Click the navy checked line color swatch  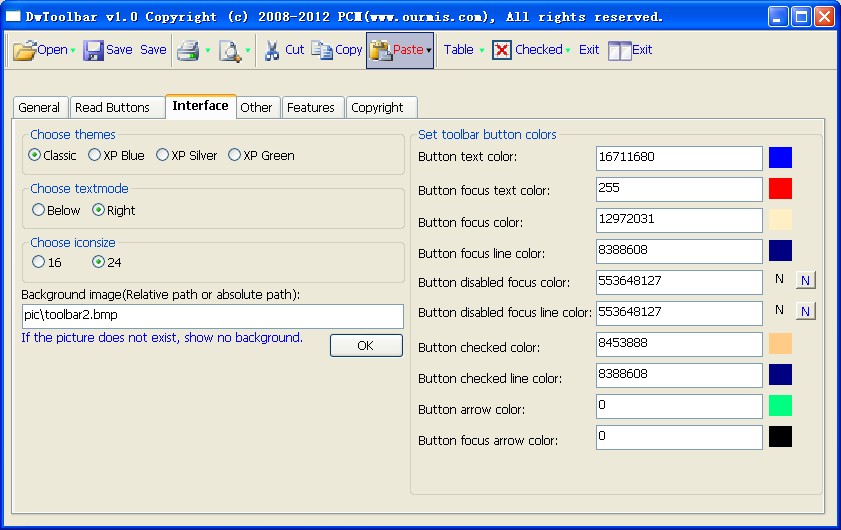tap(780, 374)
